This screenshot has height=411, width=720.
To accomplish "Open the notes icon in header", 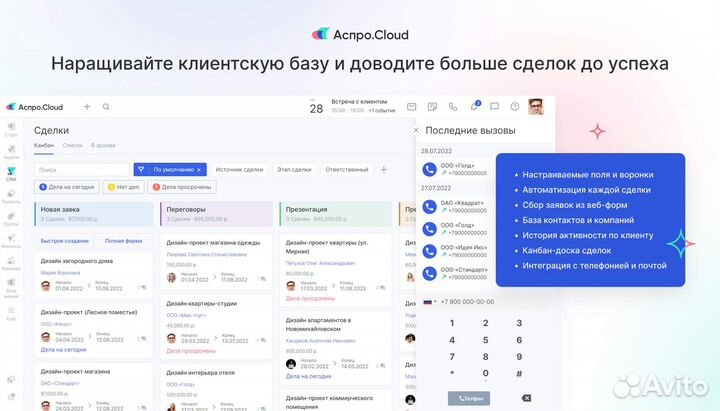I will (x=432, y=107).
